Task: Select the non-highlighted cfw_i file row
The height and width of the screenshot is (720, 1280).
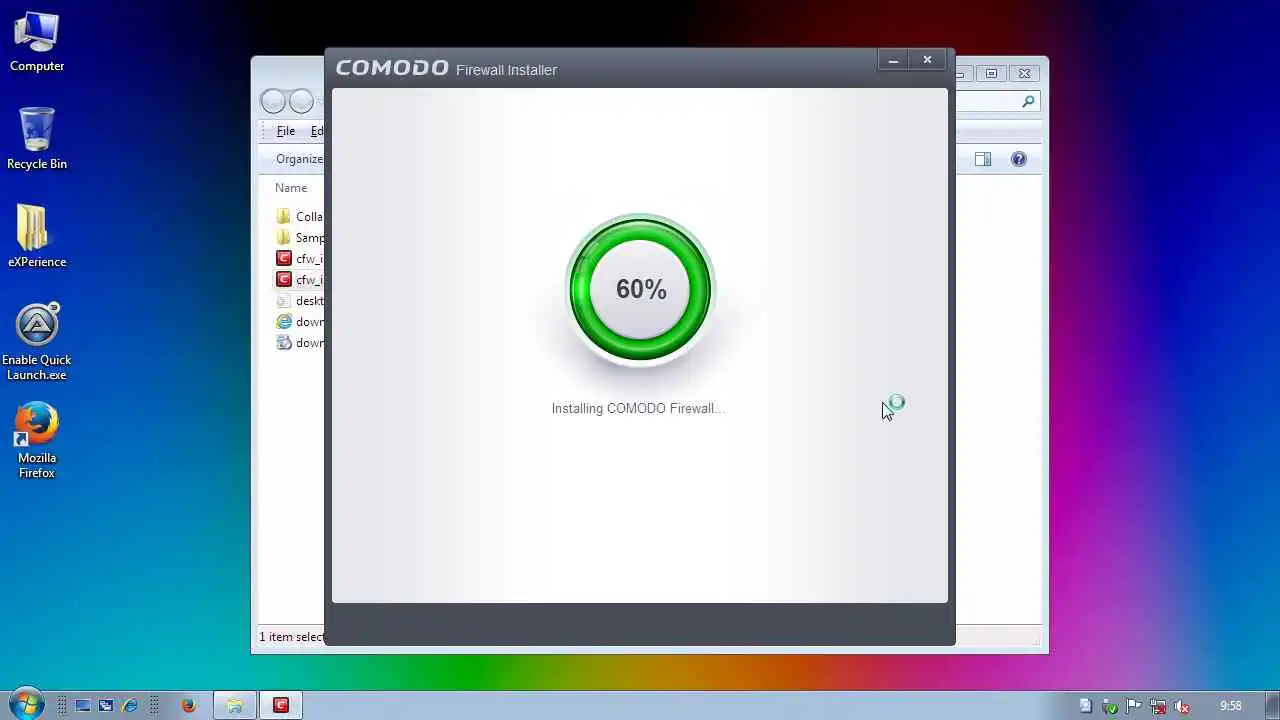Action: point(299,258)
